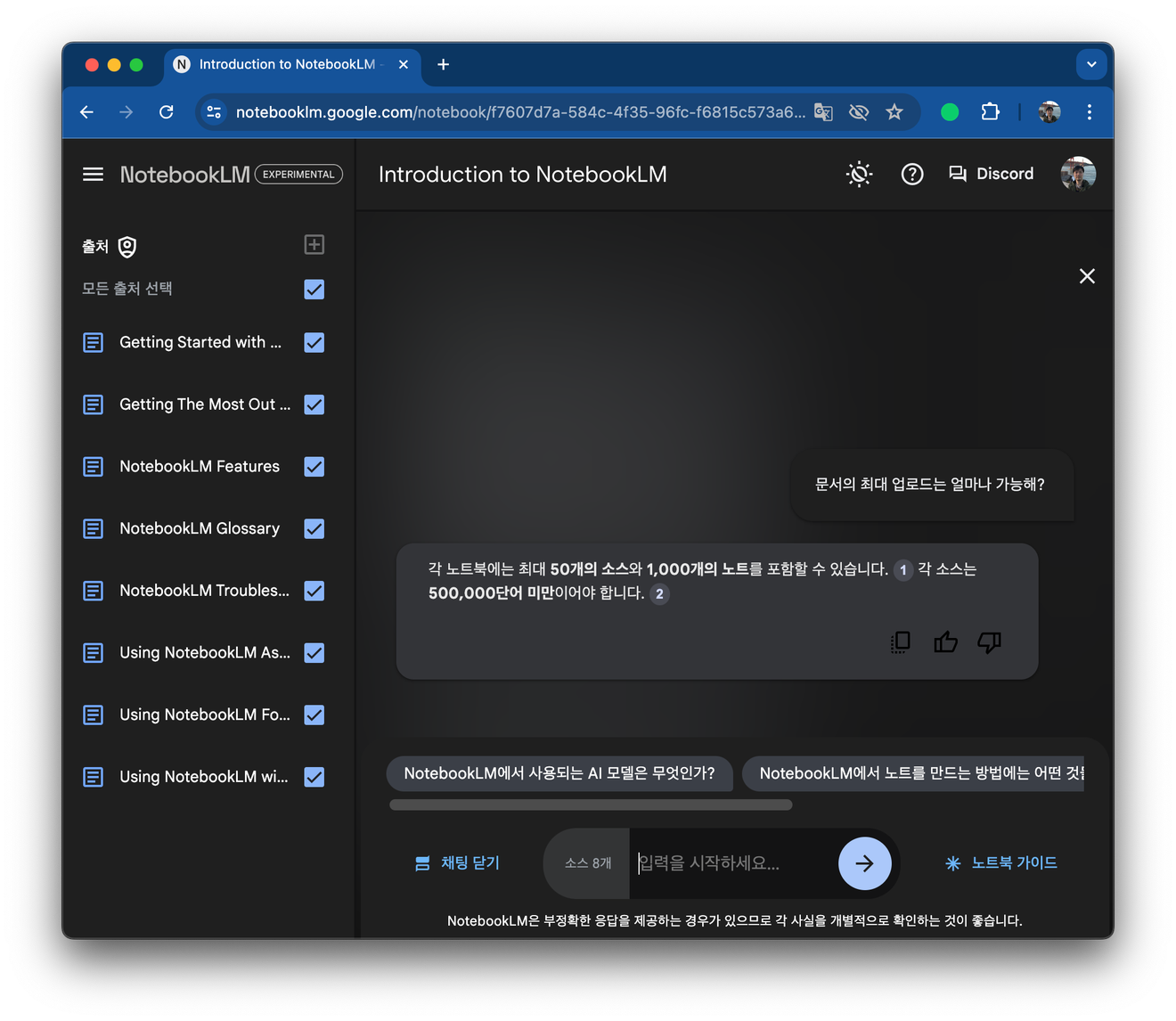The width and height of the screenshot is (1176, 1021).
Task: Open the help question mark icon
Action: click(x=912, y=175)
